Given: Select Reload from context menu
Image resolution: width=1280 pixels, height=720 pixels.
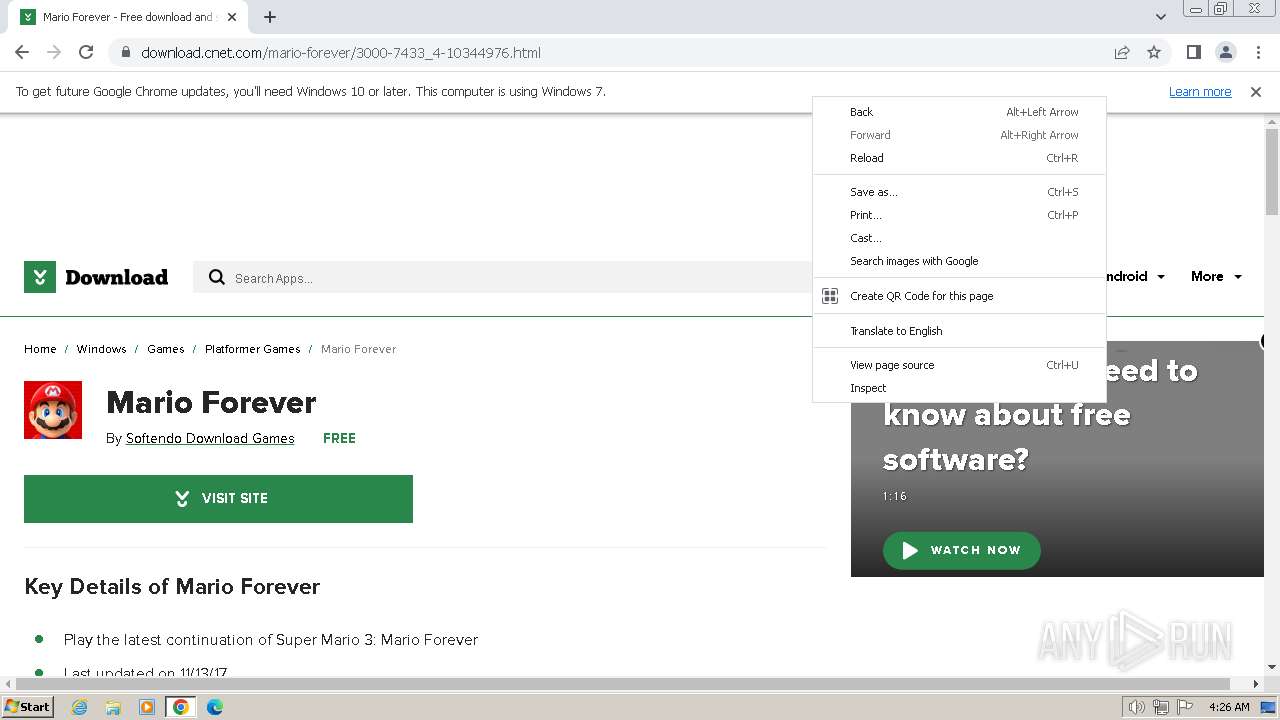Looking at the screenshot, I should pyautogui.click(x=960, y=158).
